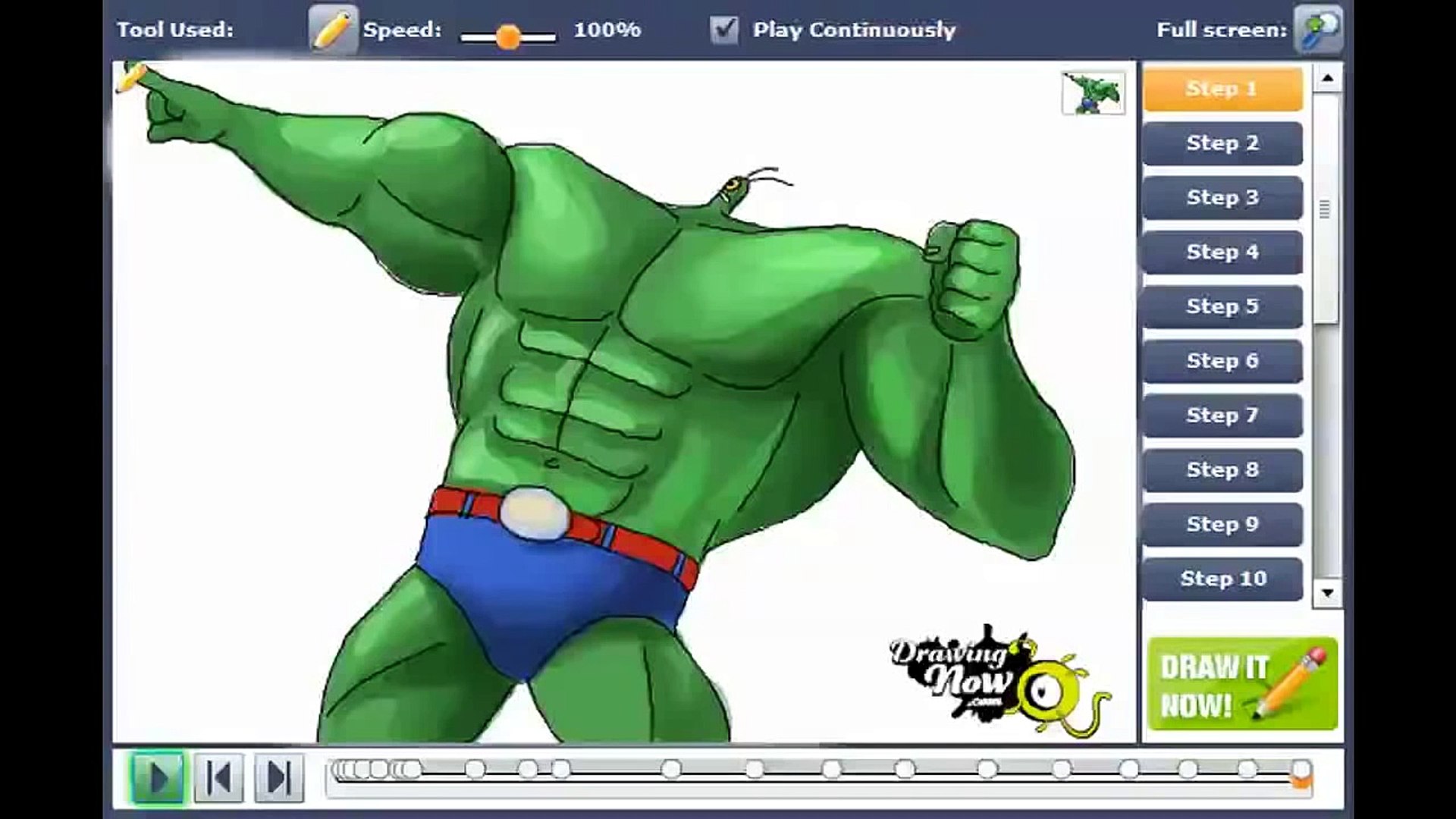Choose Step 8 from the list

[1222, 470]
